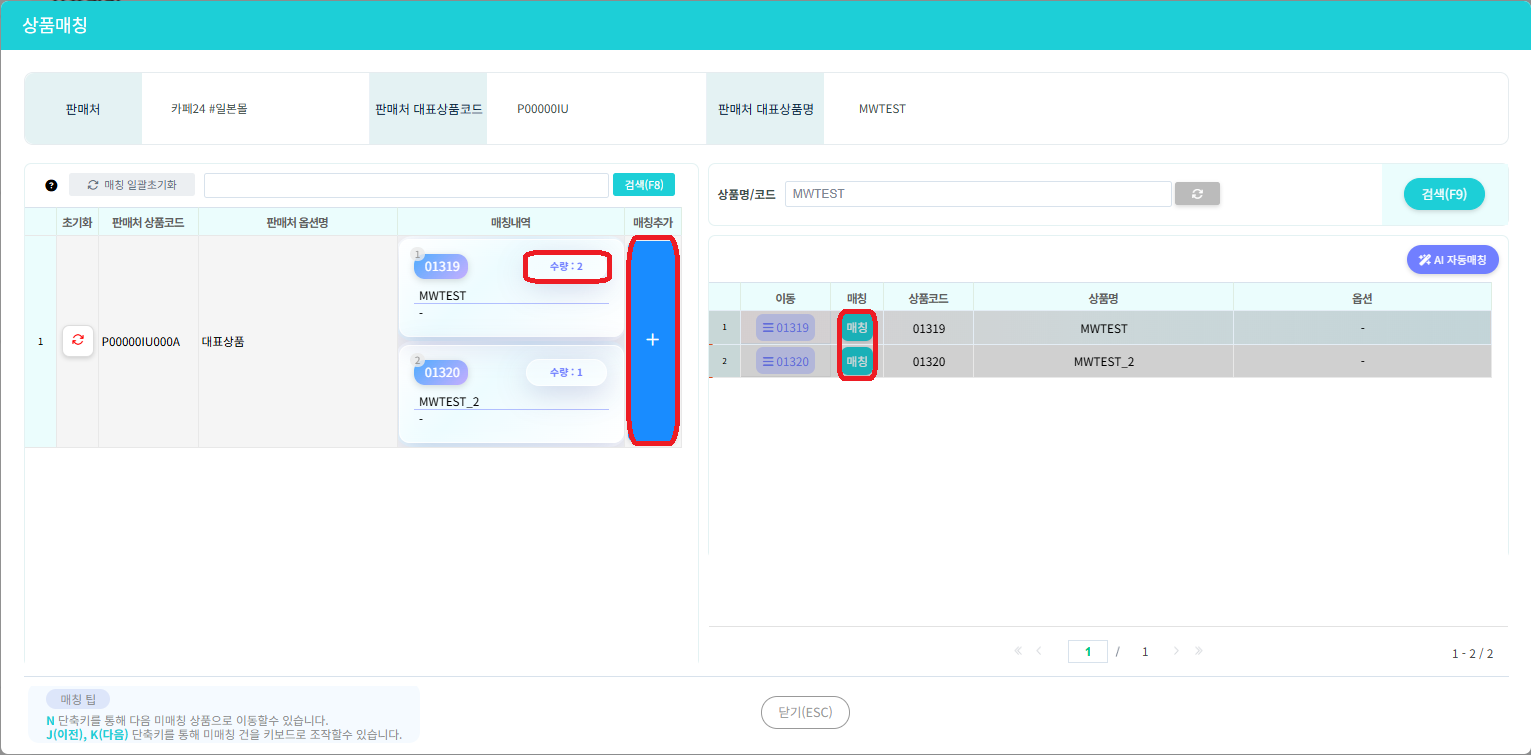Click 매칭 button in the MWTEST_2 row
Image resolution: width=1531 pixels, height=755 pixels.
click(857, 361)
